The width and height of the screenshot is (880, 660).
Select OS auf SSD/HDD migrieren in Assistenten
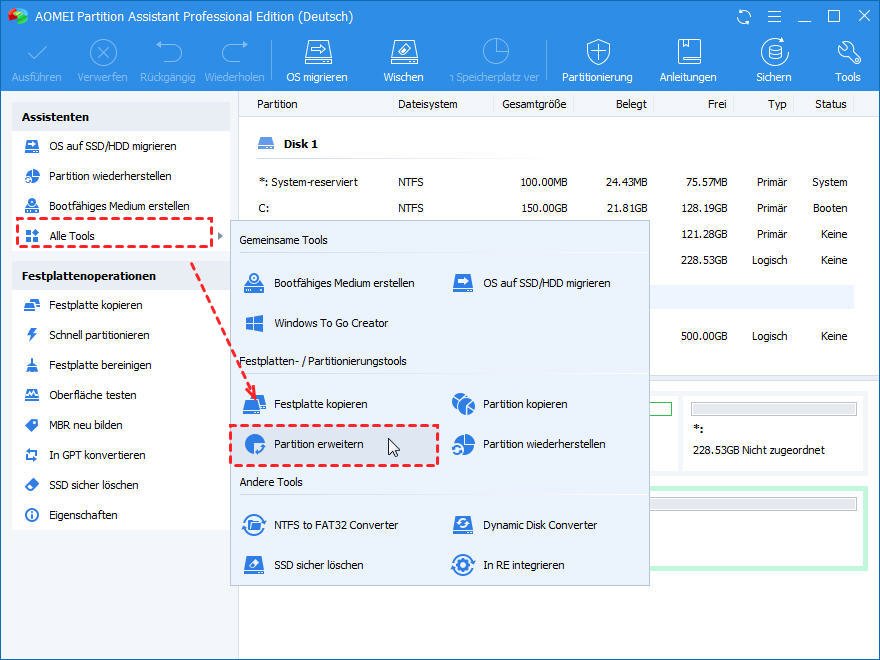point(112,146)
